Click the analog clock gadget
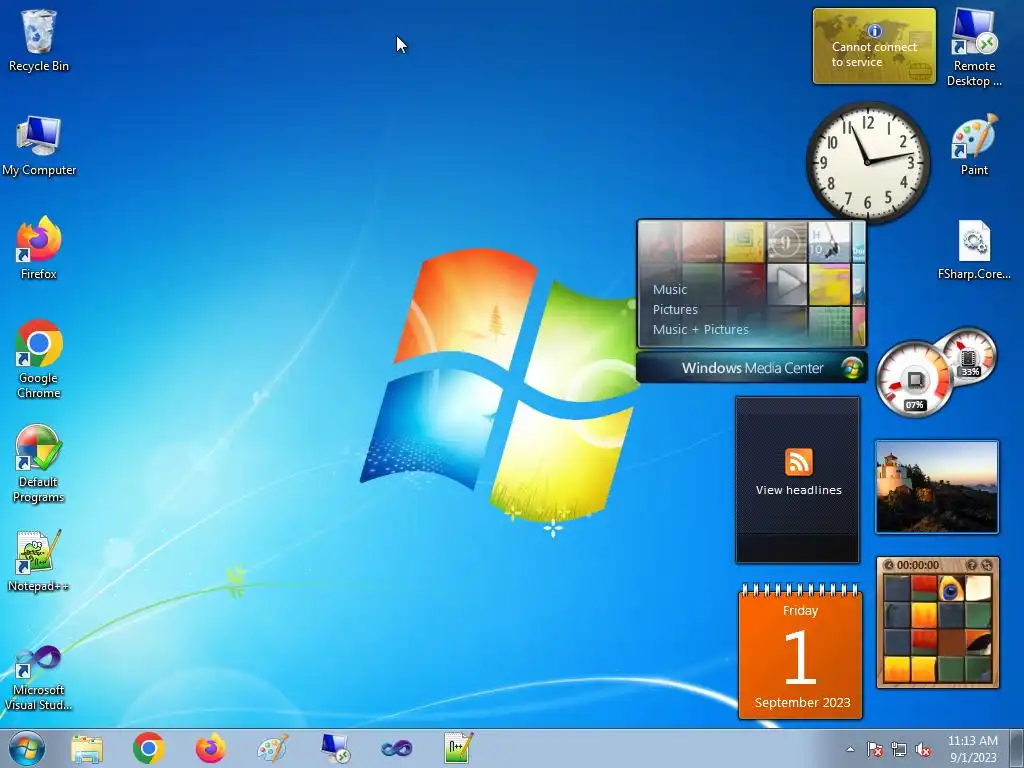 pos(867,161)
